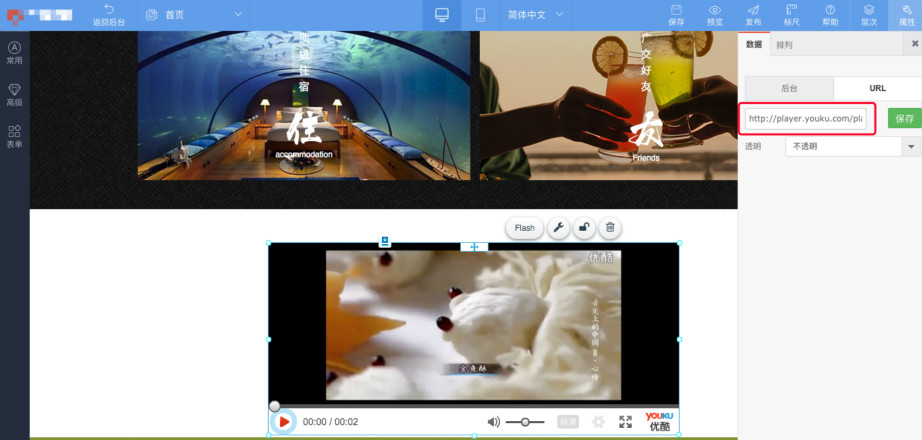Switch to the 排列 tab

pyautogui.click(x=784, y=45)
